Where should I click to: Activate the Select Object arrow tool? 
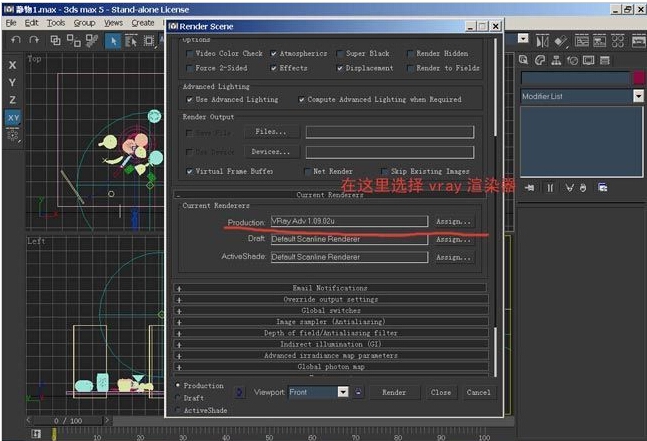(113, 41)
